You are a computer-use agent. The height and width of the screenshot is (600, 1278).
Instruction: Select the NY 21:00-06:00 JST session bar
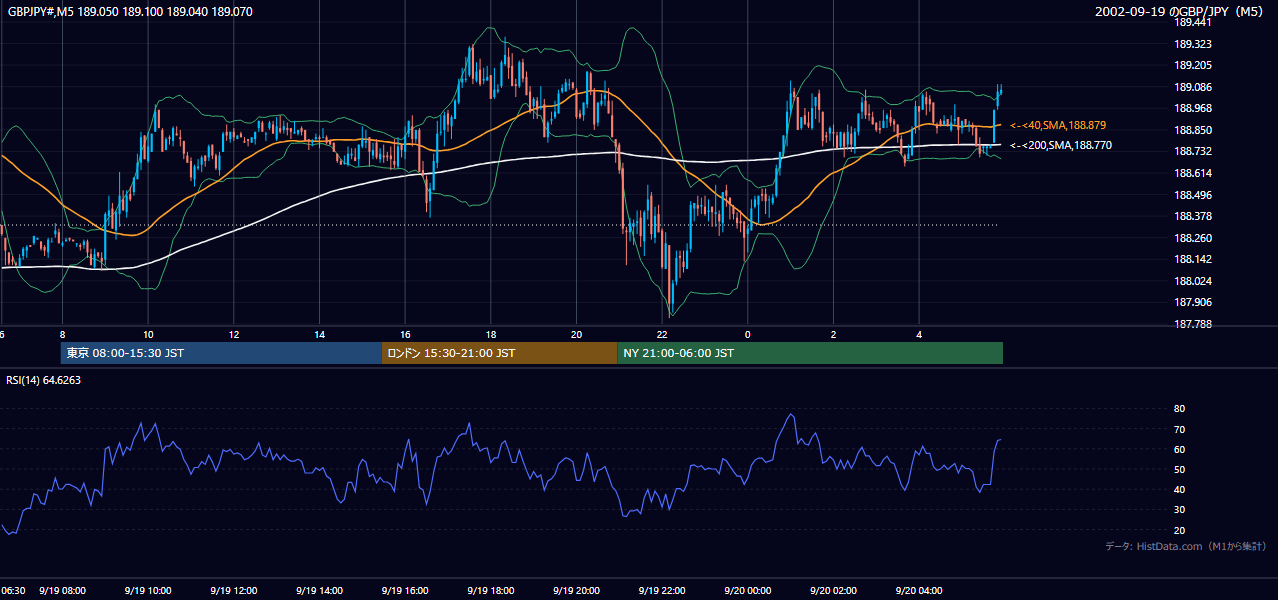click(810, 353)
